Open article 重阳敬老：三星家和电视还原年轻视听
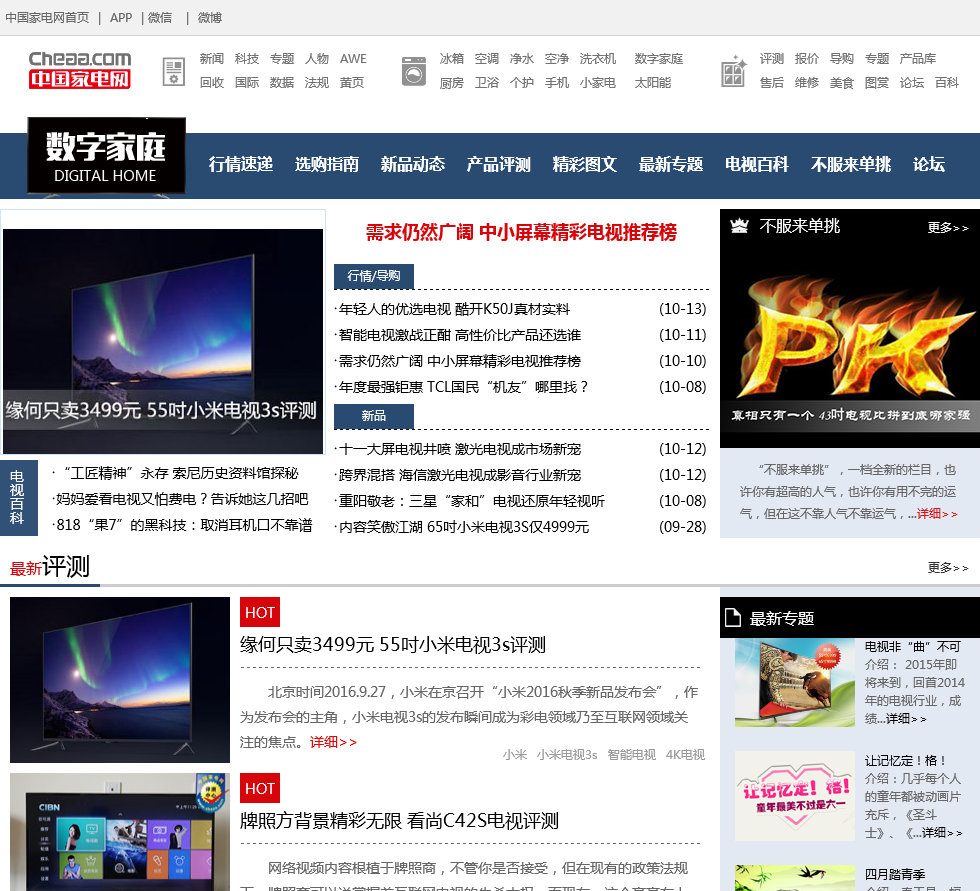The width and height of the screenshot is (980, 891). click(x=471, y=502)
